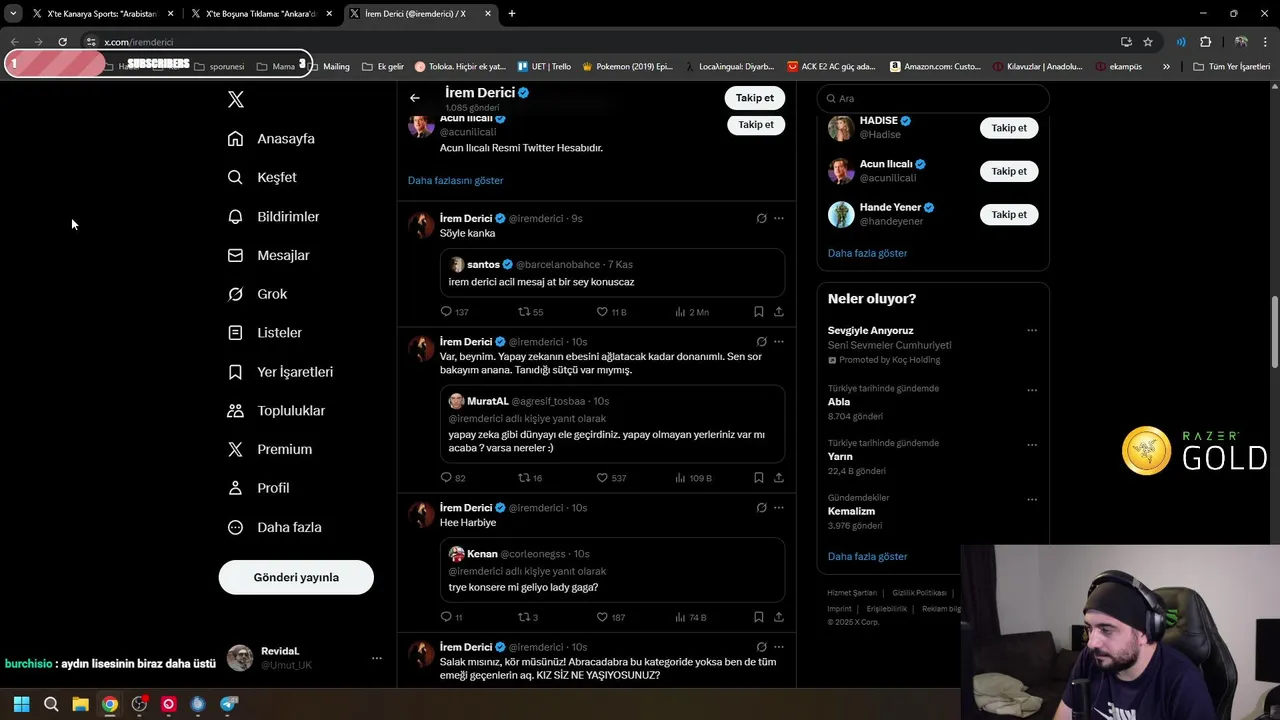Follow Hande Yener in suggestions

coord(1009,214)
